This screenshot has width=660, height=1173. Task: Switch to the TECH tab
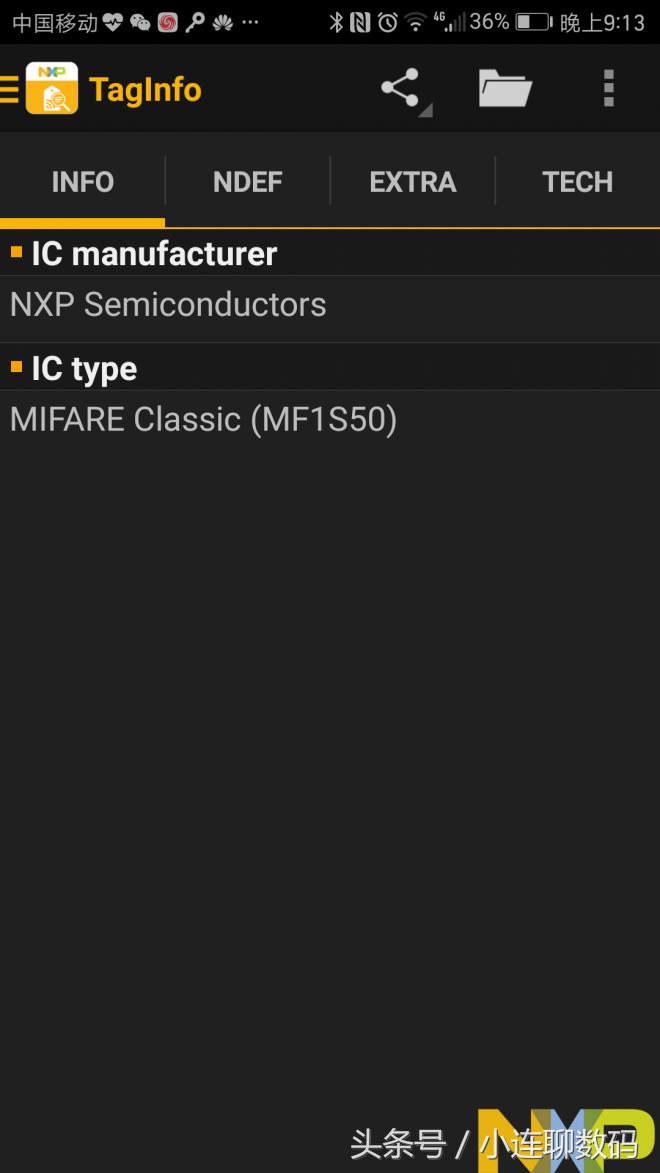pyautogui.click(x=578, y=181)
